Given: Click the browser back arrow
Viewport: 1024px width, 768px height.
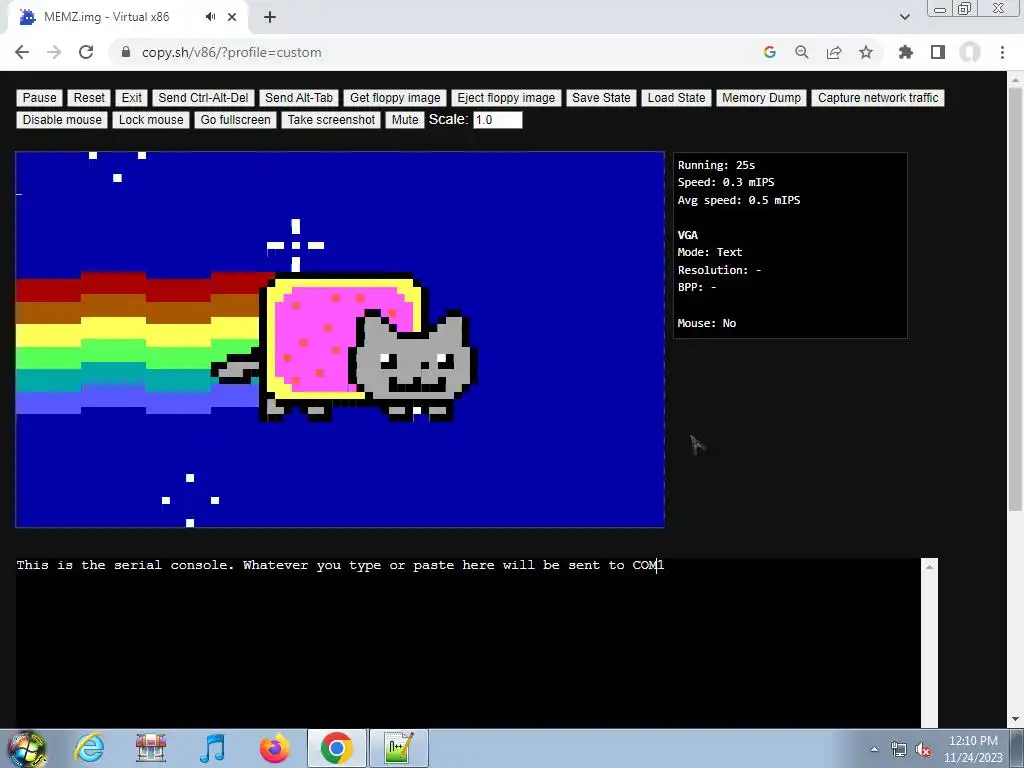Looking at the screenshot, I should (x=22, y=52).
